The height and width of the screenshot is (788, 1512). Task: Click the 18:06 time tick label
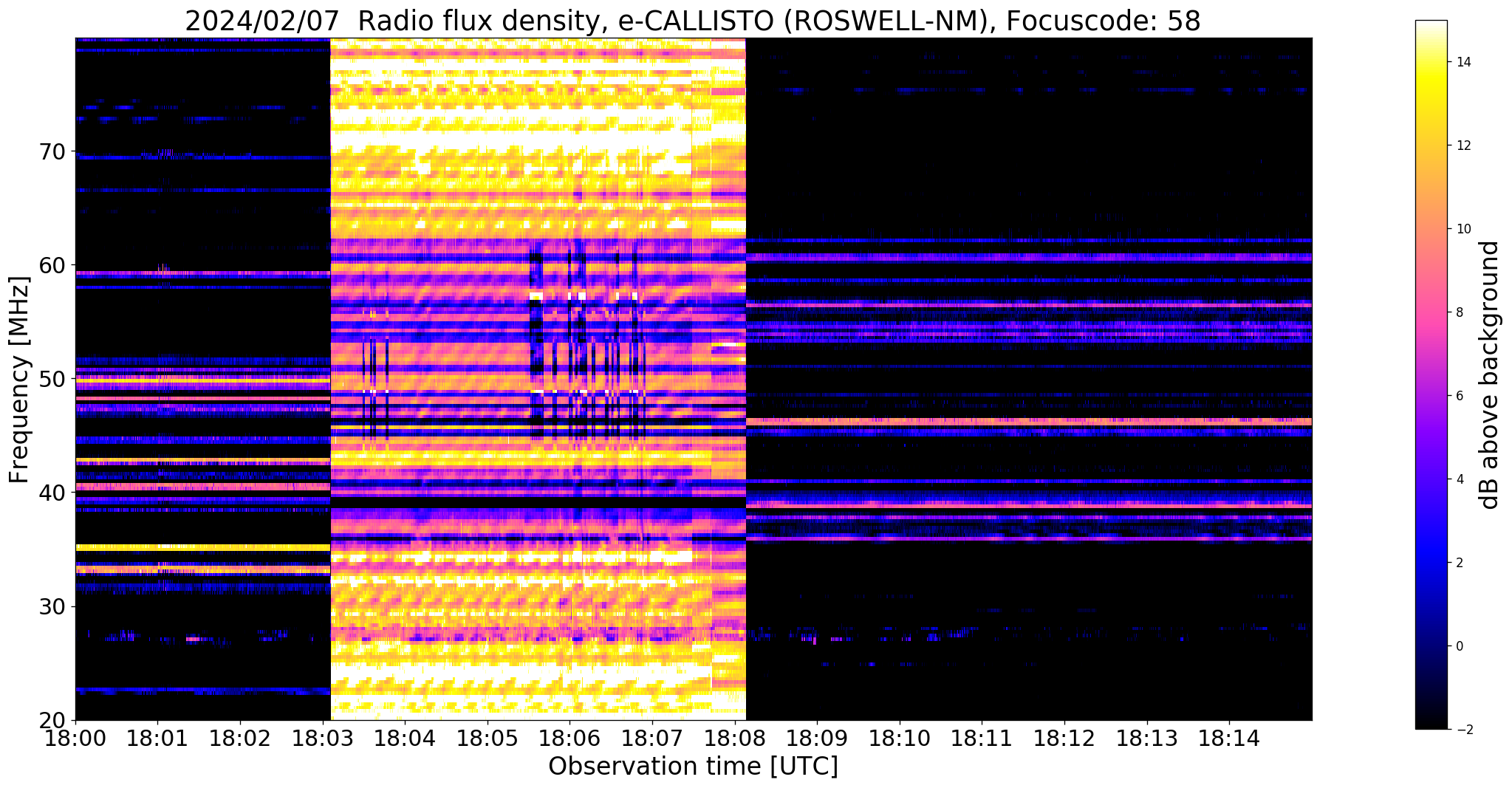(x=569, y=738)
